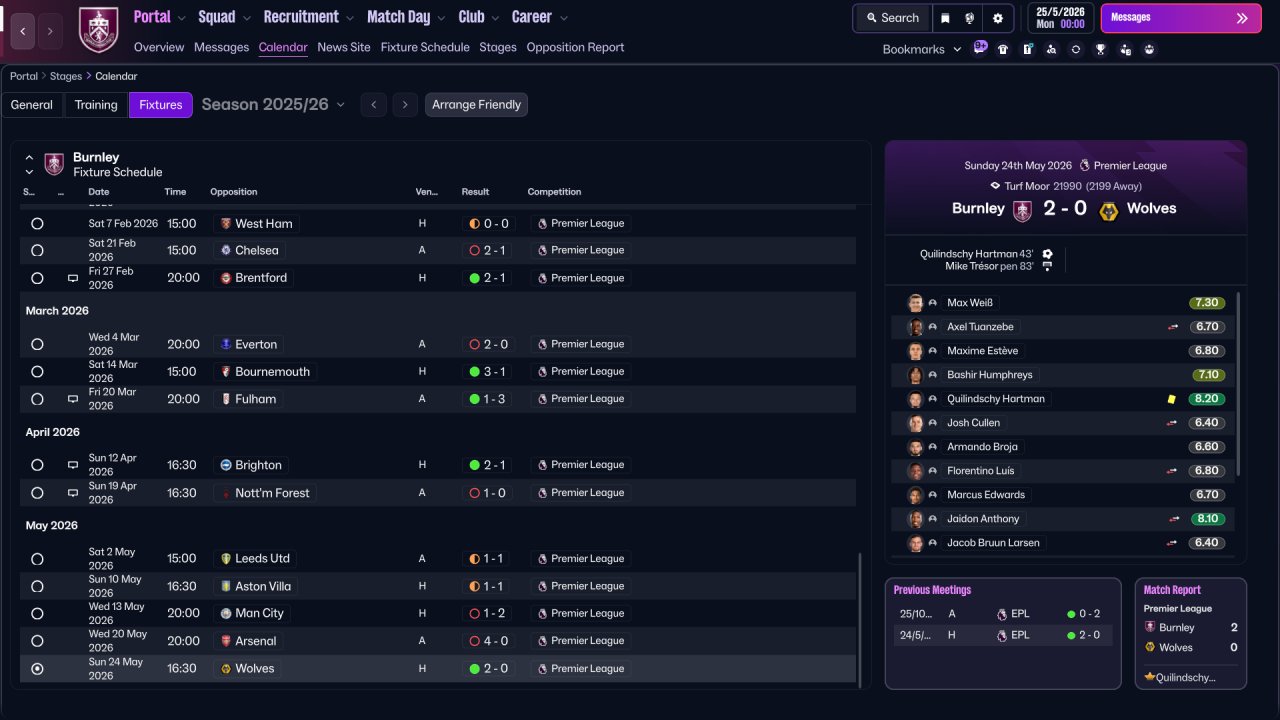Click the player ratings list scrollbar
Screen dimensions: 1280x720
1239,384
